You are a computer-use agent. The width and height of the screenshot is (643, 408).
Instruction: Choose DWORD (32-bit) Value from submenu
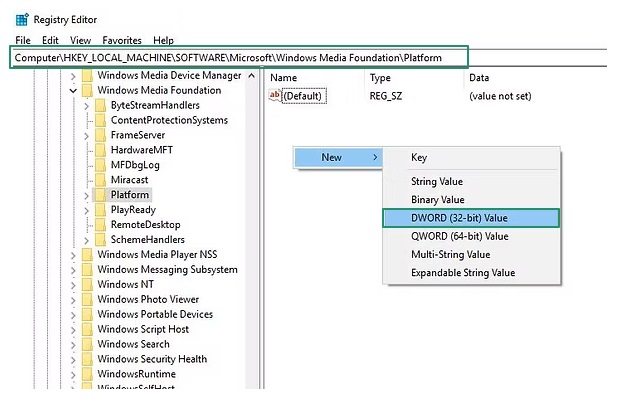[471, 218]
